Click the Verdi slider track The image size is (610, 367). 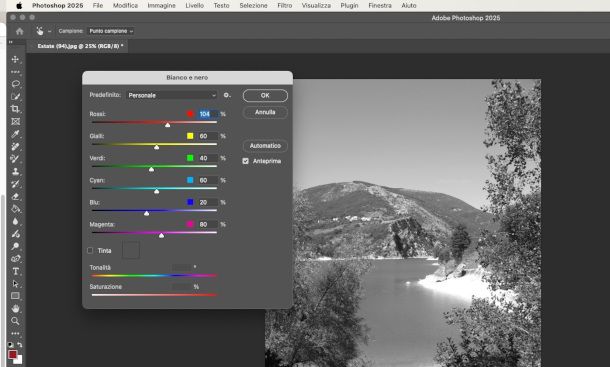click(x=154, y=166)
